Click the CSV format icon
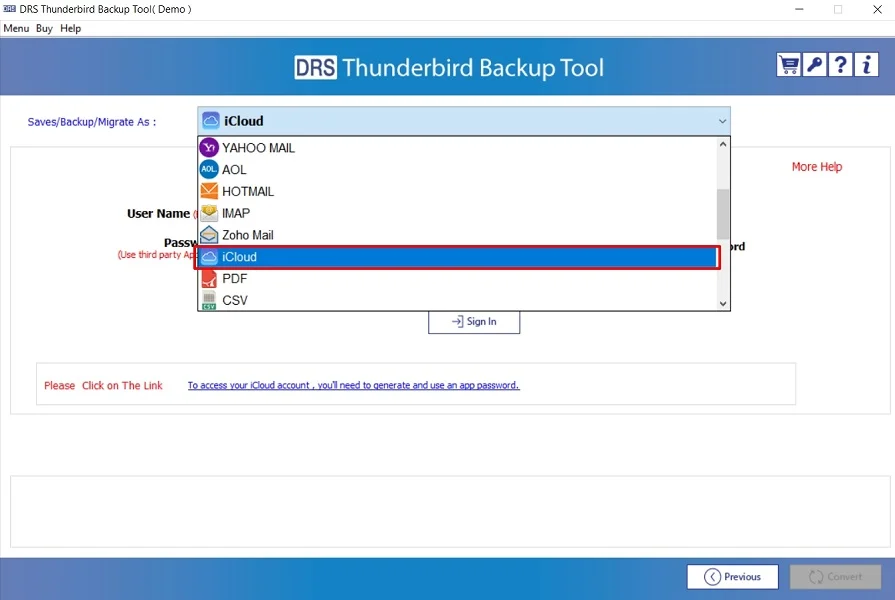This screenshot has width=895, height=600. (x=210, y=300)
